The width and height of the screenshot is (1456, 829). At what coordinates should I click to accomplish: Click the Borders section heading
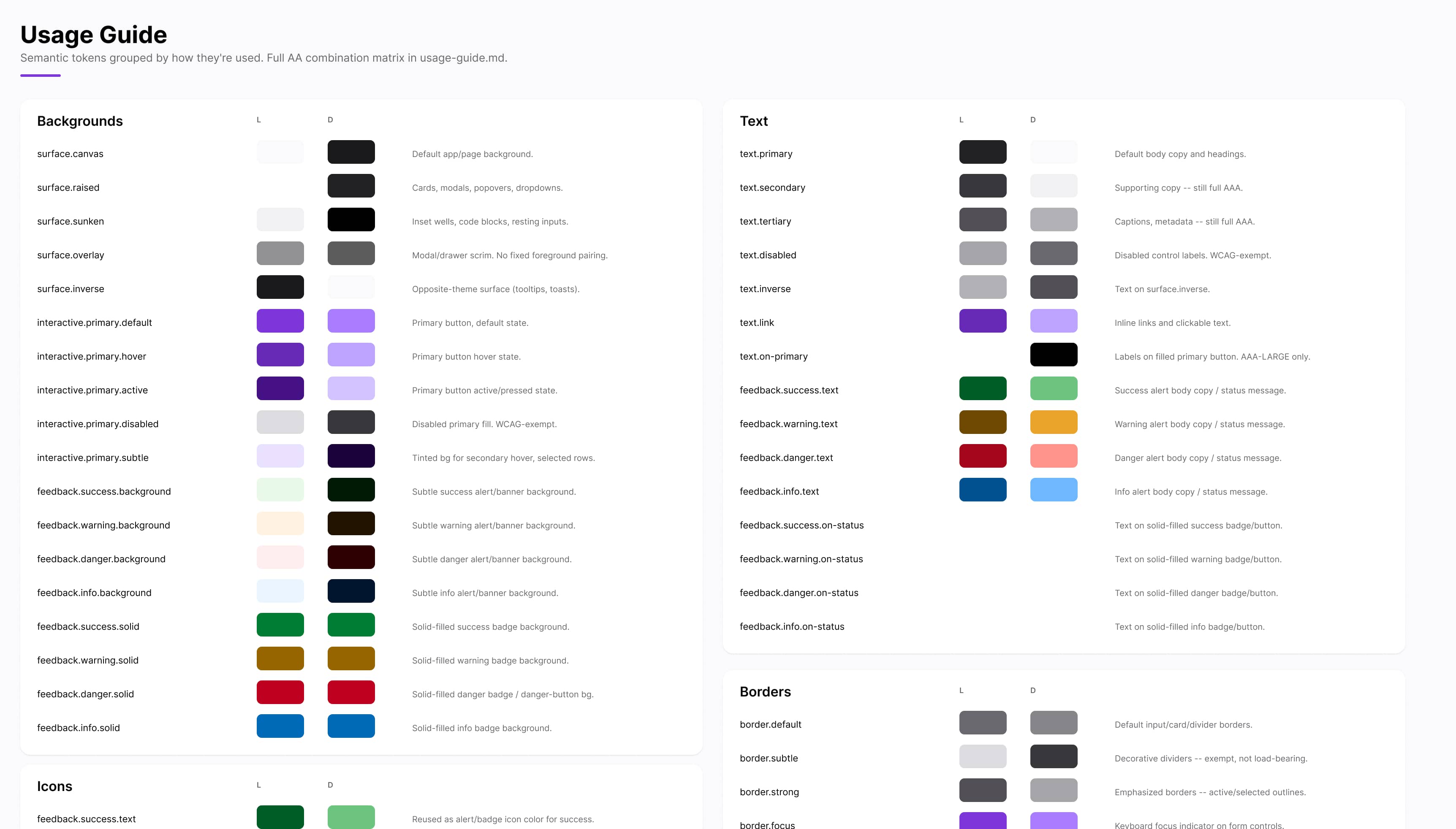[765, 692]
